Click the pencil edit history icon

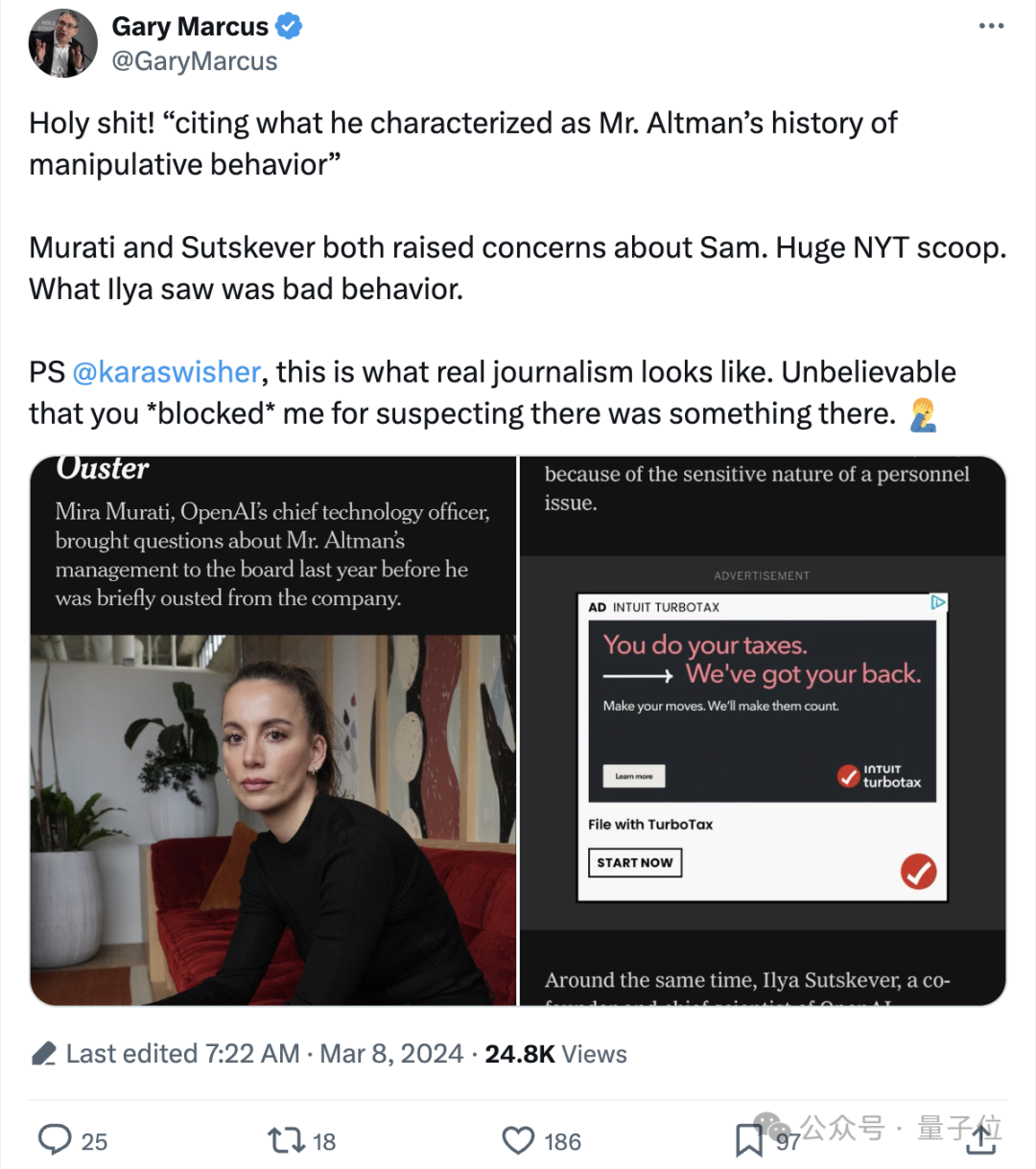[44, 1054]
